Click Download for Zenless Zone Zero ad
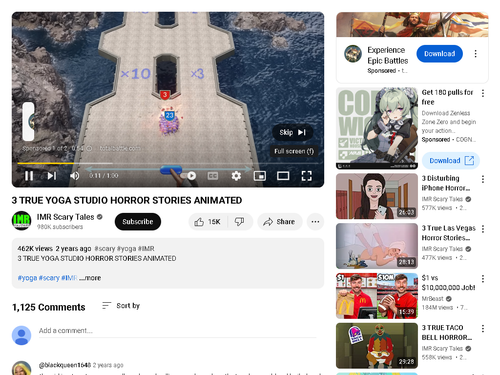The width and height of the screenshot is (500, 375). [x=451, y=161]
